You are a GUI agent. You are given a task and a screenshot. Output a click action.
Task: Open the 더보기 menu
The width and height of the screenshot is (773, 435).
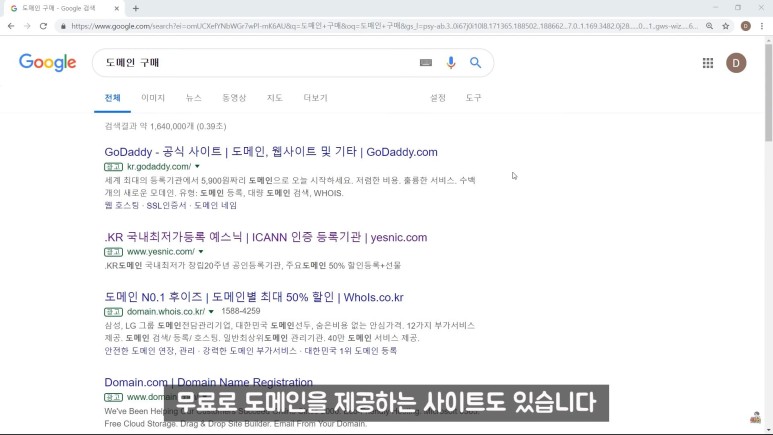click(316, 98)
